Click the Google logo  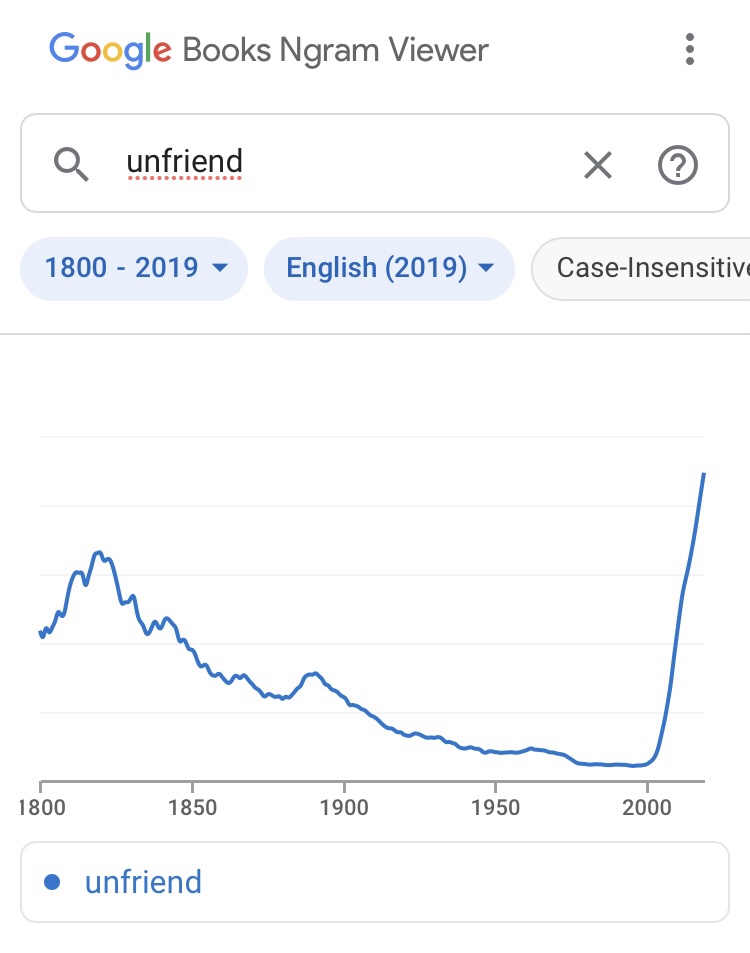(110, 49)
